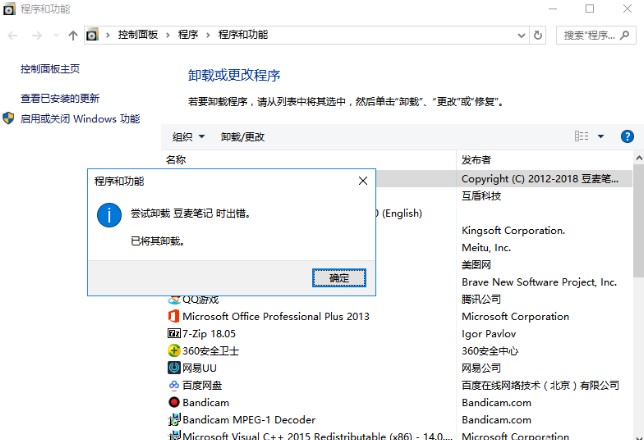
Task: Click the 网易UU icon
Action: pyautogui.click(x=174, y=368)
